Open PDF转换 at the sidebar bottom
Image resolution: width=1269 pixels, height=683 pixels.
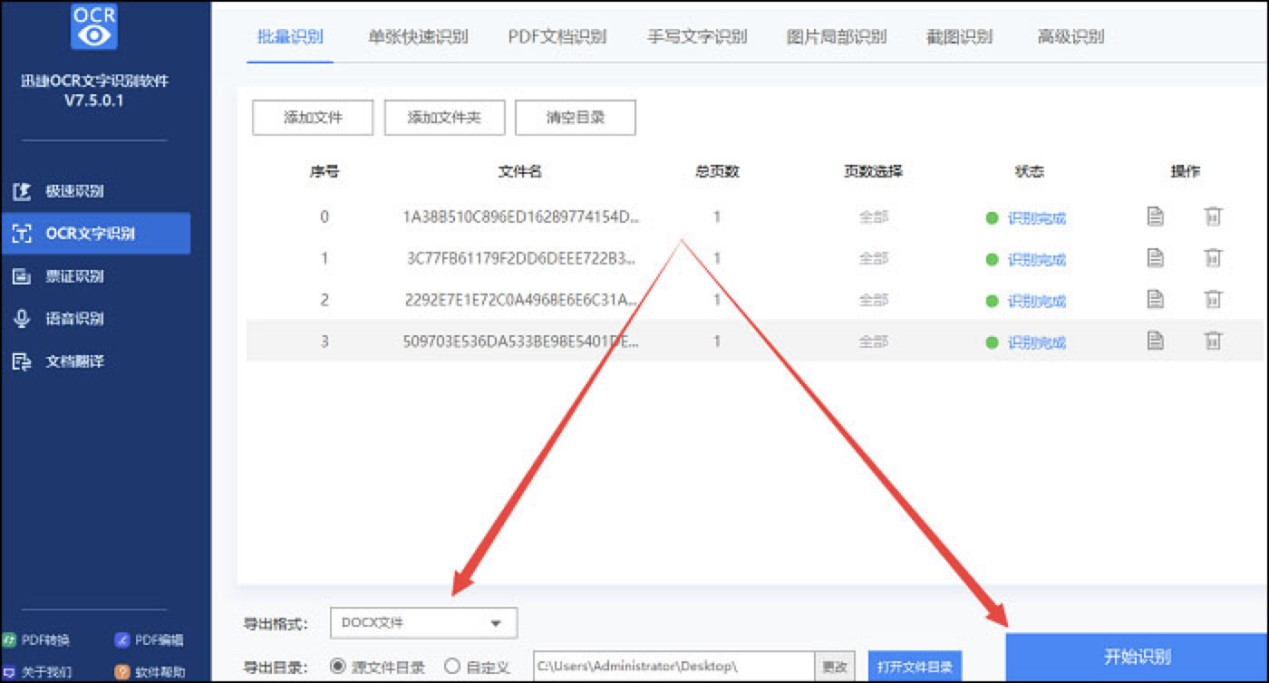pyautogui.click(x=38, y=640)
